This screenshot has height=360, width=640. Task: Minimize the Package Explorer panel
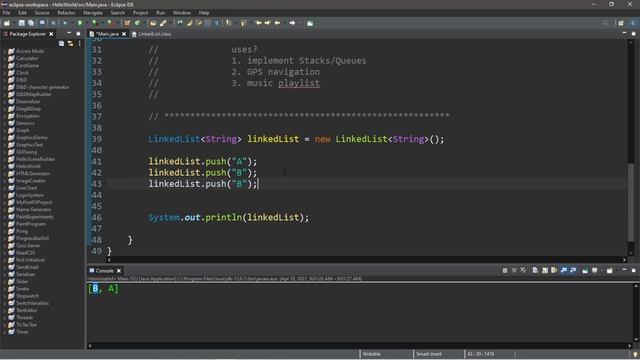(x=69, y=33)
